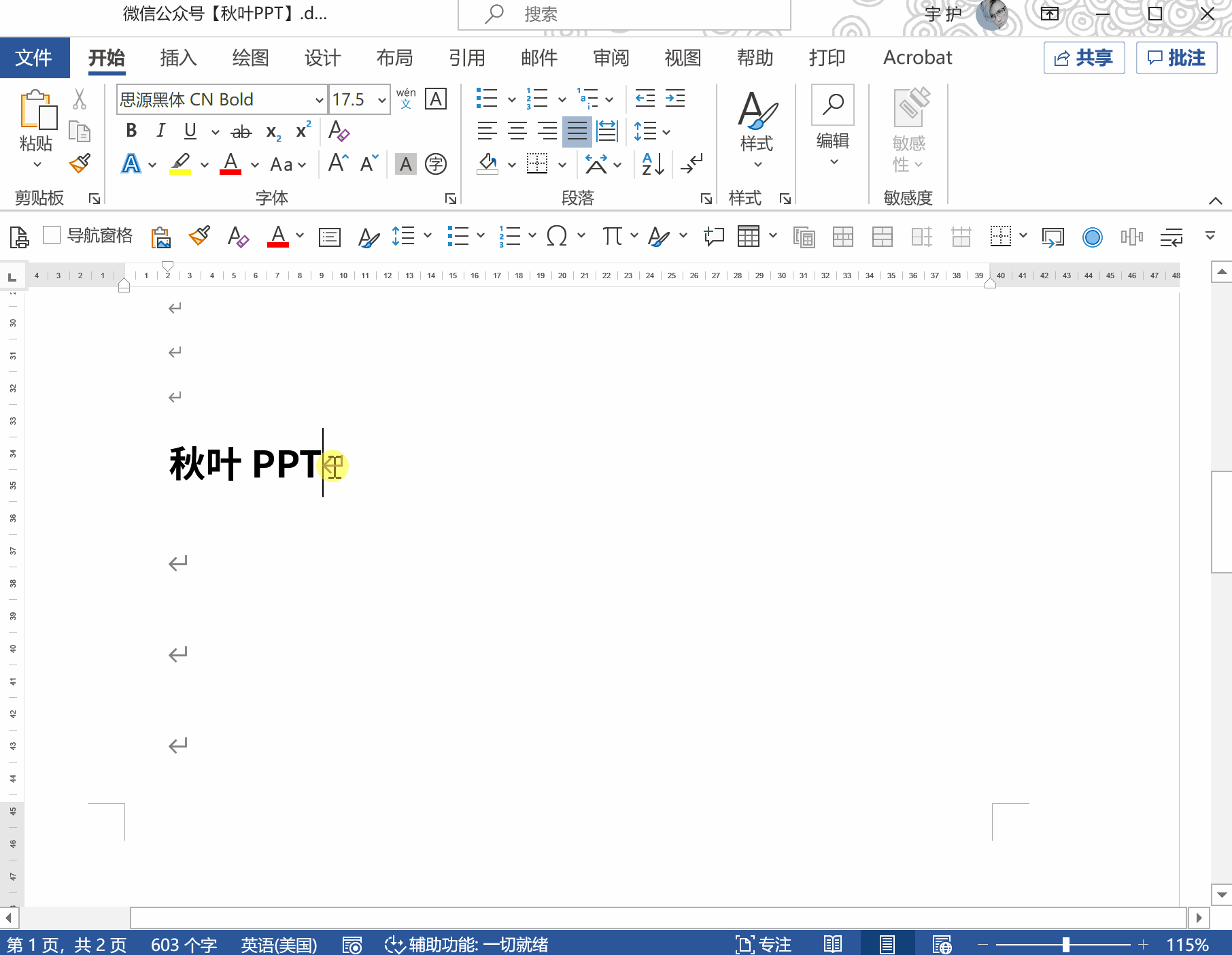Shrink the font size
This screenshot has width=1232, height=955.
pos(369,163)
